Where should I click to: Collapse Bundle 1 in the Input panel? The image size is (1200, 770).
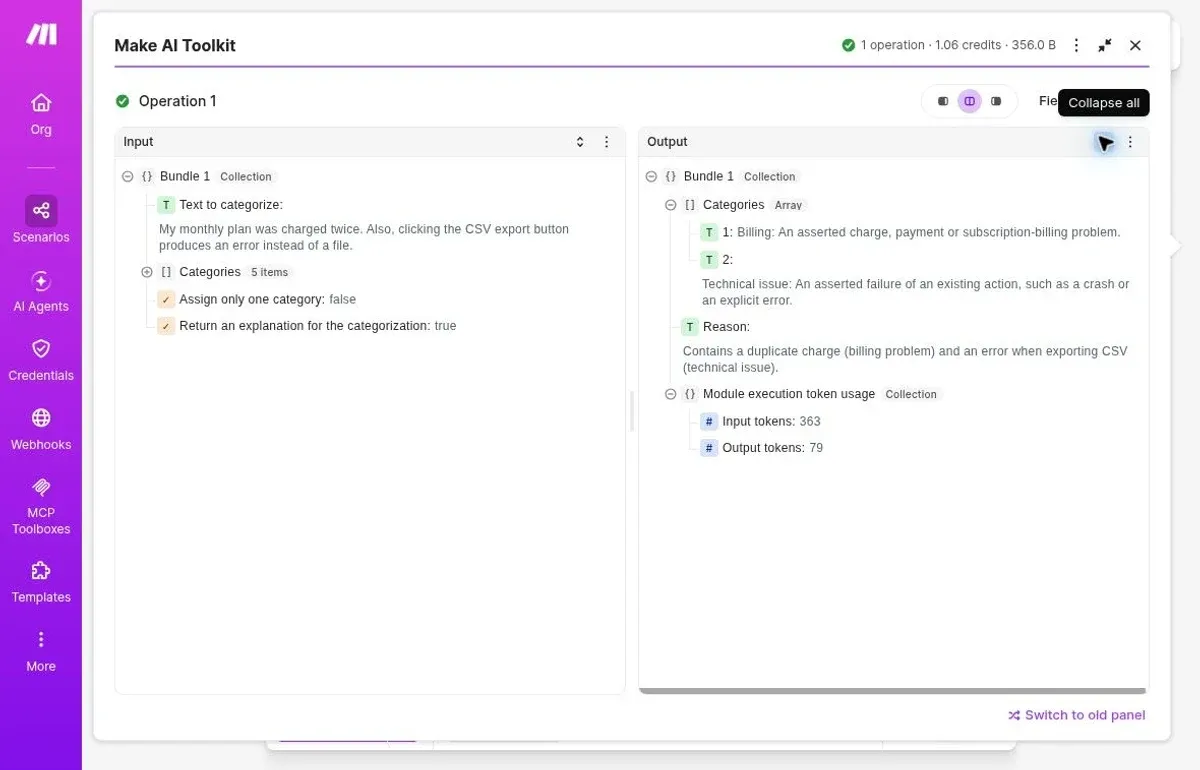coord(127,176)
